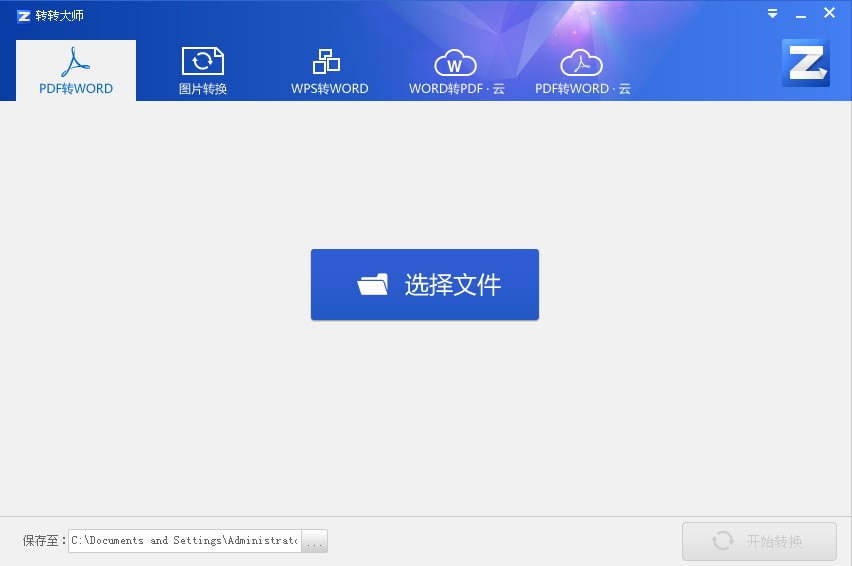Click the folder icon inside 选择文件 button
The width and height of the screenshot is (852, 566).
tap(373, 284)
